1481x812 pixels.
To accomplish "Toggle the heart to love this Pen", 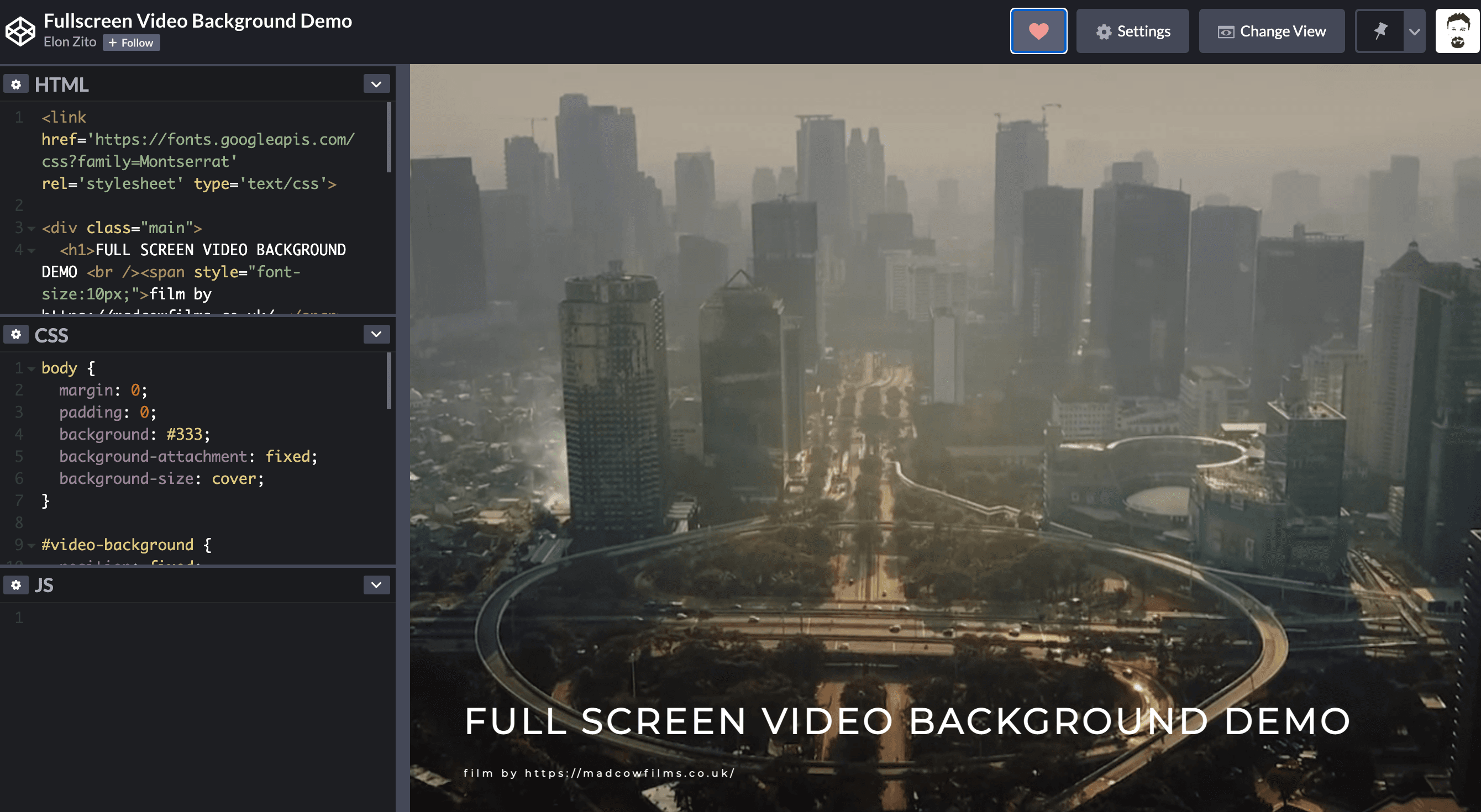I will point(1038,30).
